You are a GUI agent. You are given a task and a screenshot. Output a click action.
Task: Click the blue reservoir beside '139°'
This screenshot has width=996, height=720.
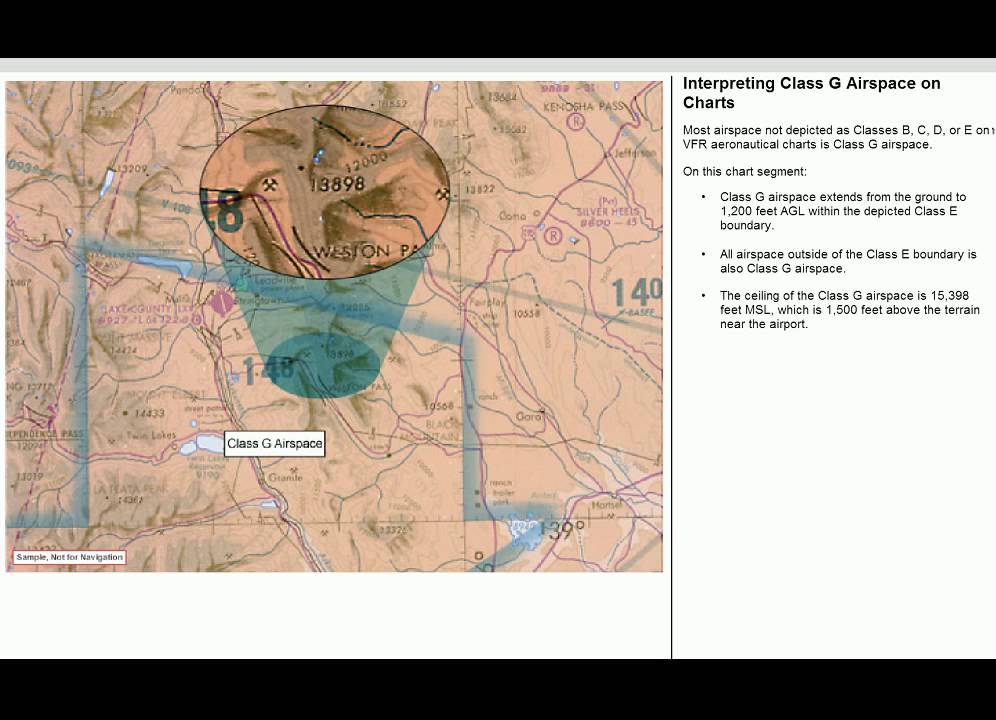pyautogui.click(x=525, y=533)
